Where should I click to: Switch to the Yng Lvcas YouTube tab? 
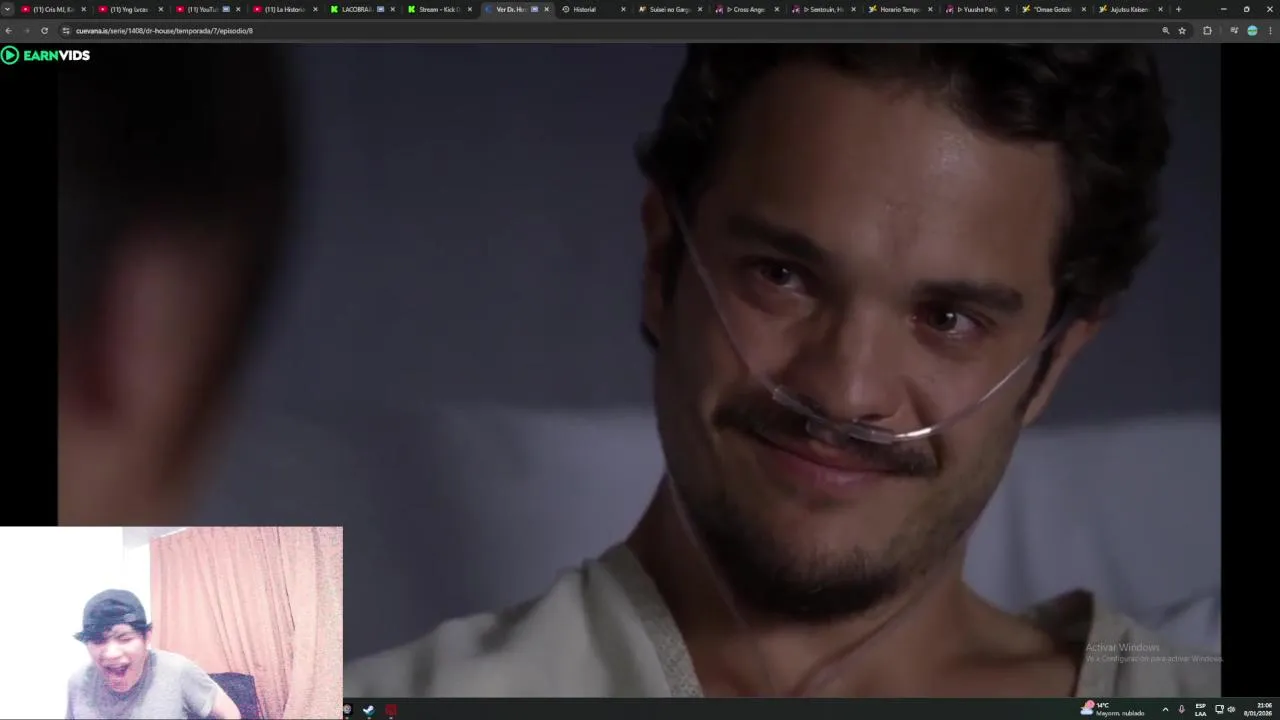129,9
